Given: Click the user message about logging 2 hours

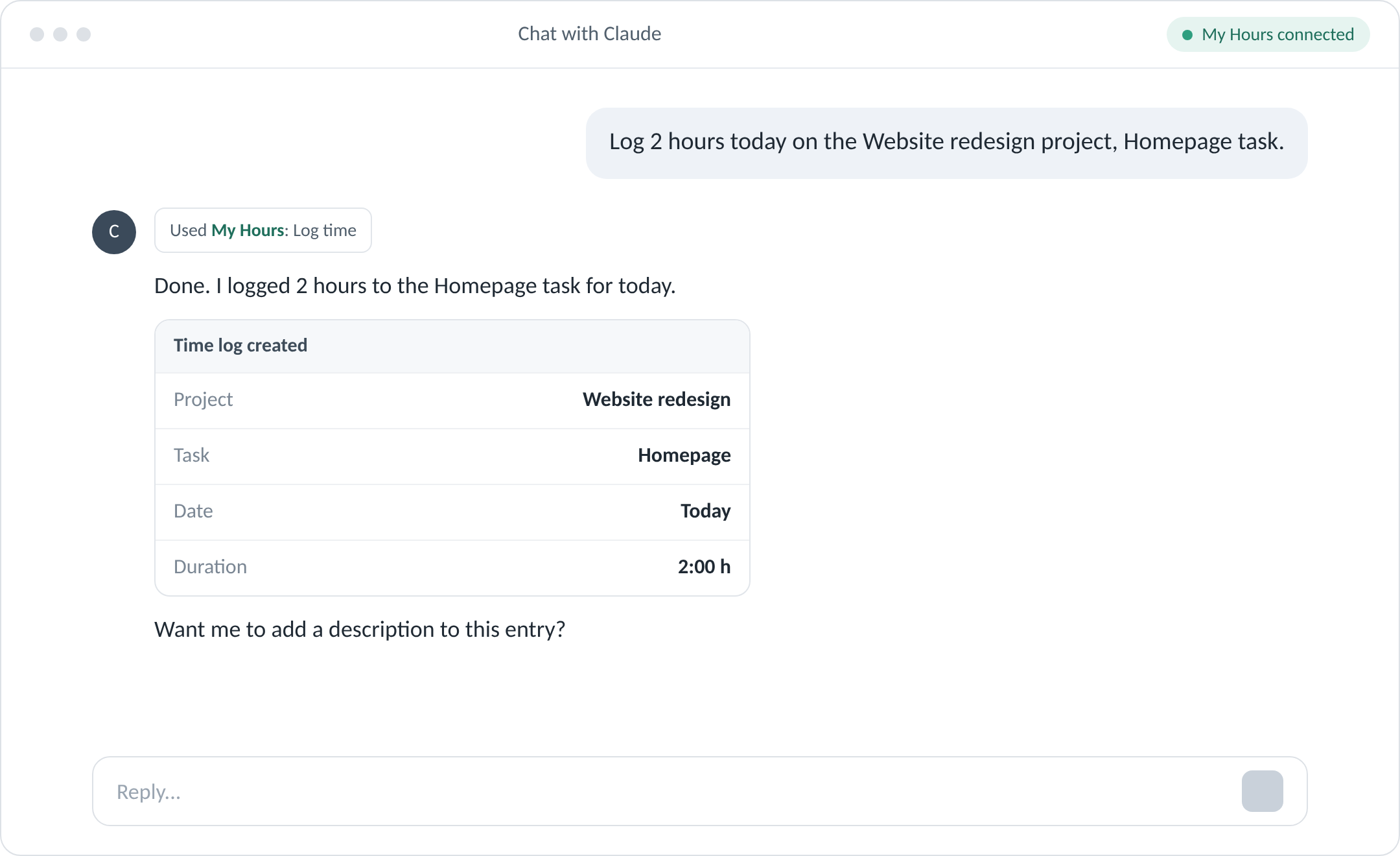Looking at the screenshot, I should [x=946, y=143].
